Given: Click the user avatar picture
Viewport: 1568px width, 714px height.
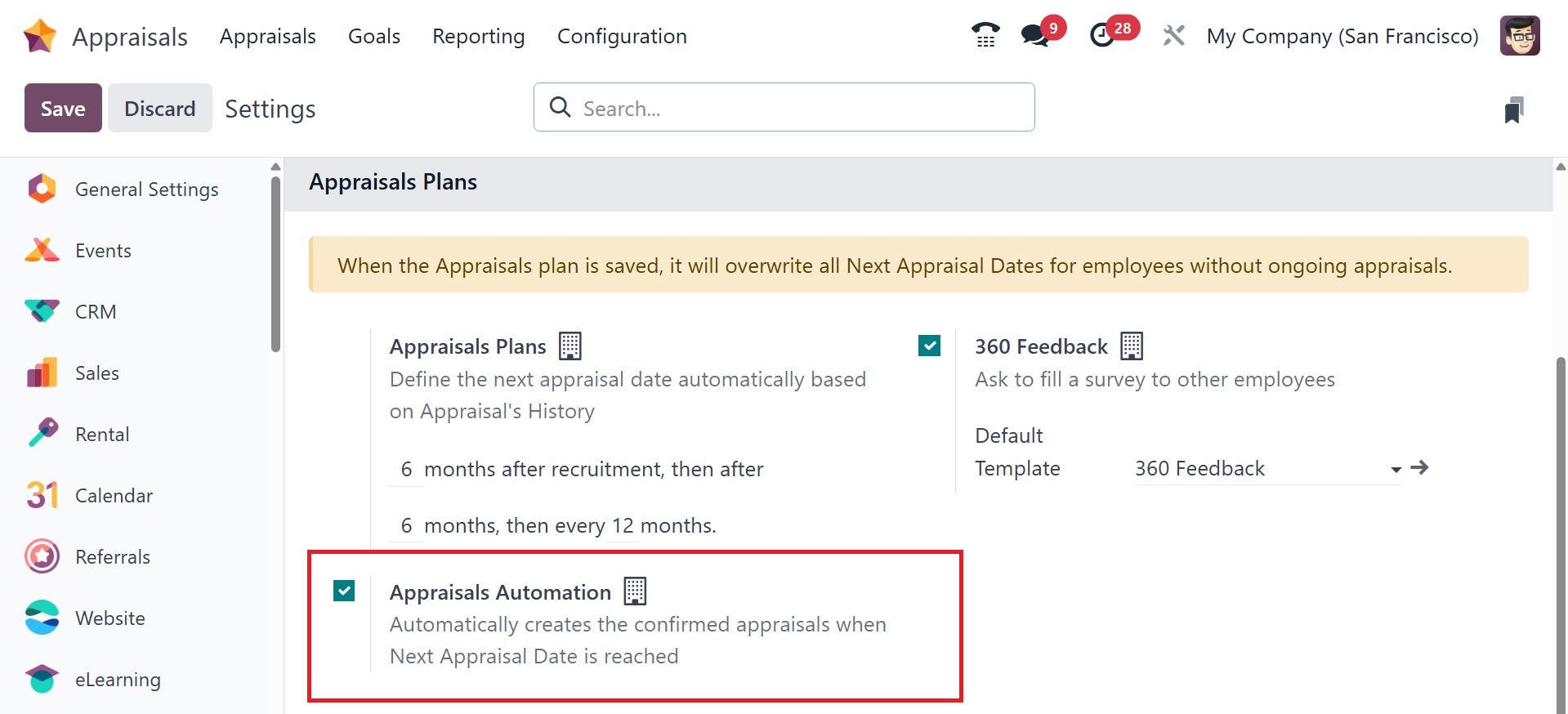Looking at the screenshot, I should 1519,36.
